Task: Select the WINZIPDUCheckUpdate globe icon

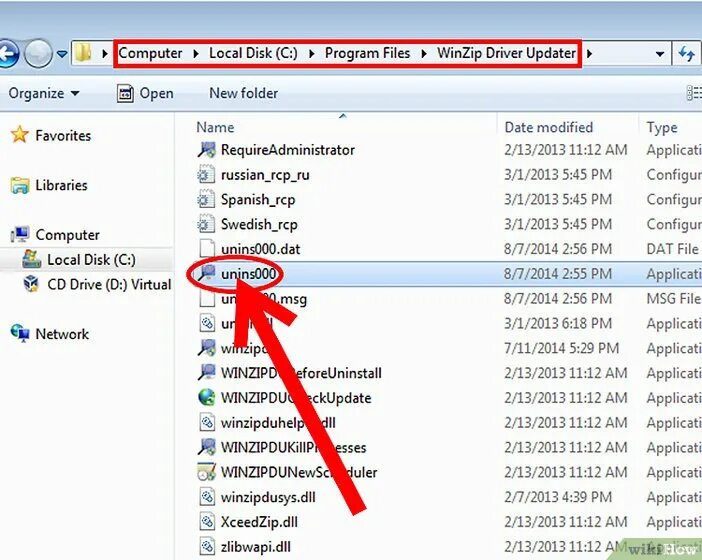Action: click(x=206, y=397)
